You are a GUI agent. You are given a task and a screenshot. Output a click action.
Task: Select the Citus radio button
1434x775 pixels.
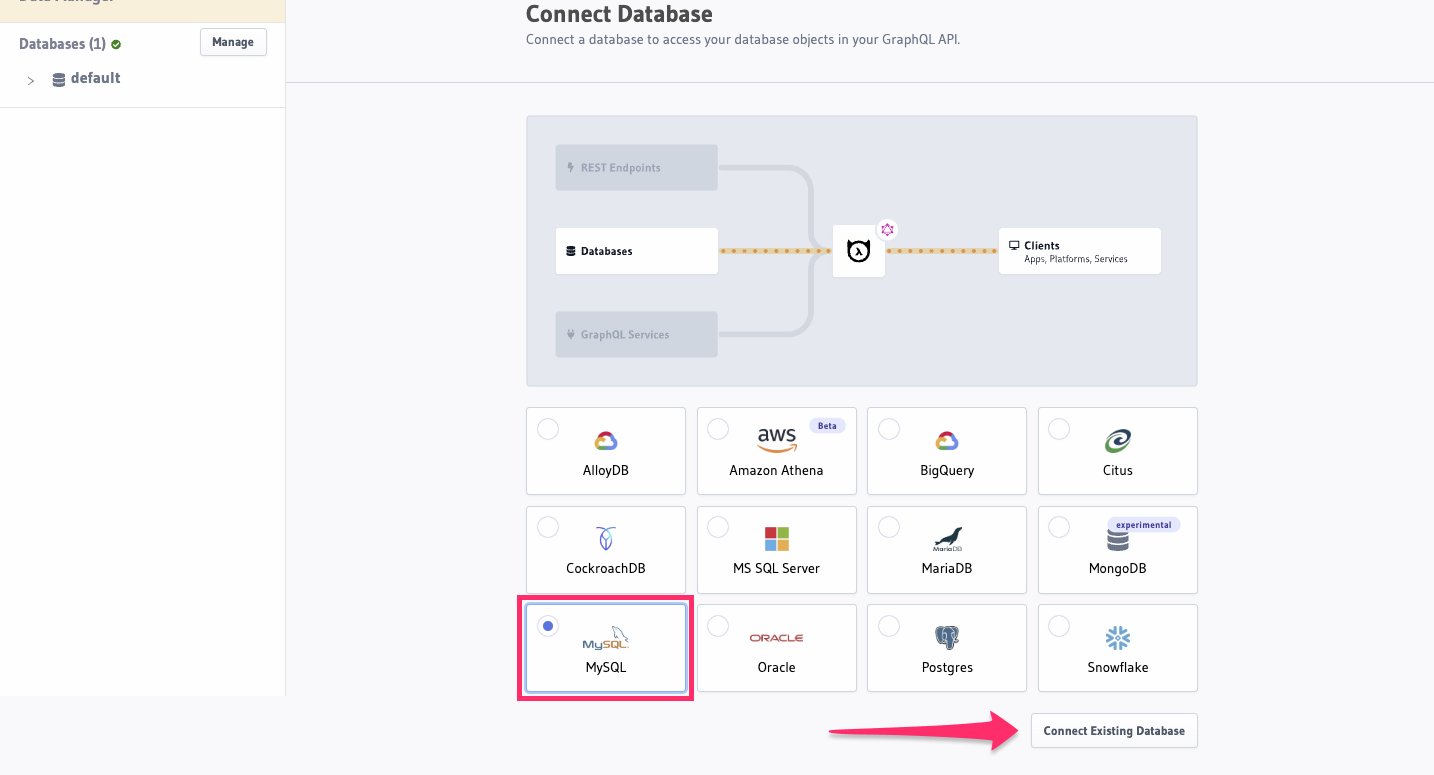coord(1059,429)
